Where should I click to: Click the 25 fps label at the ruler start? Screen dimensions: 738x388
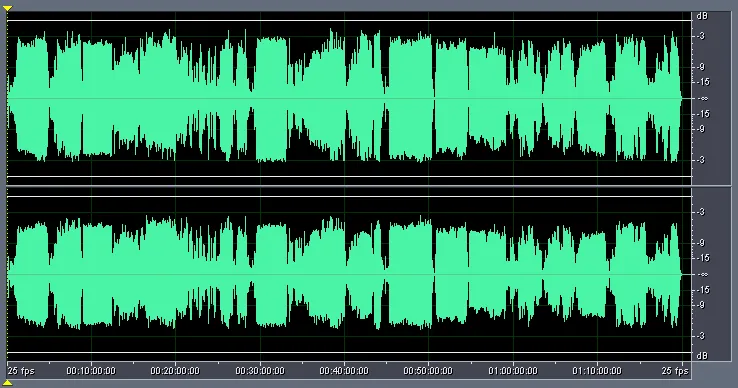(21, 371)
